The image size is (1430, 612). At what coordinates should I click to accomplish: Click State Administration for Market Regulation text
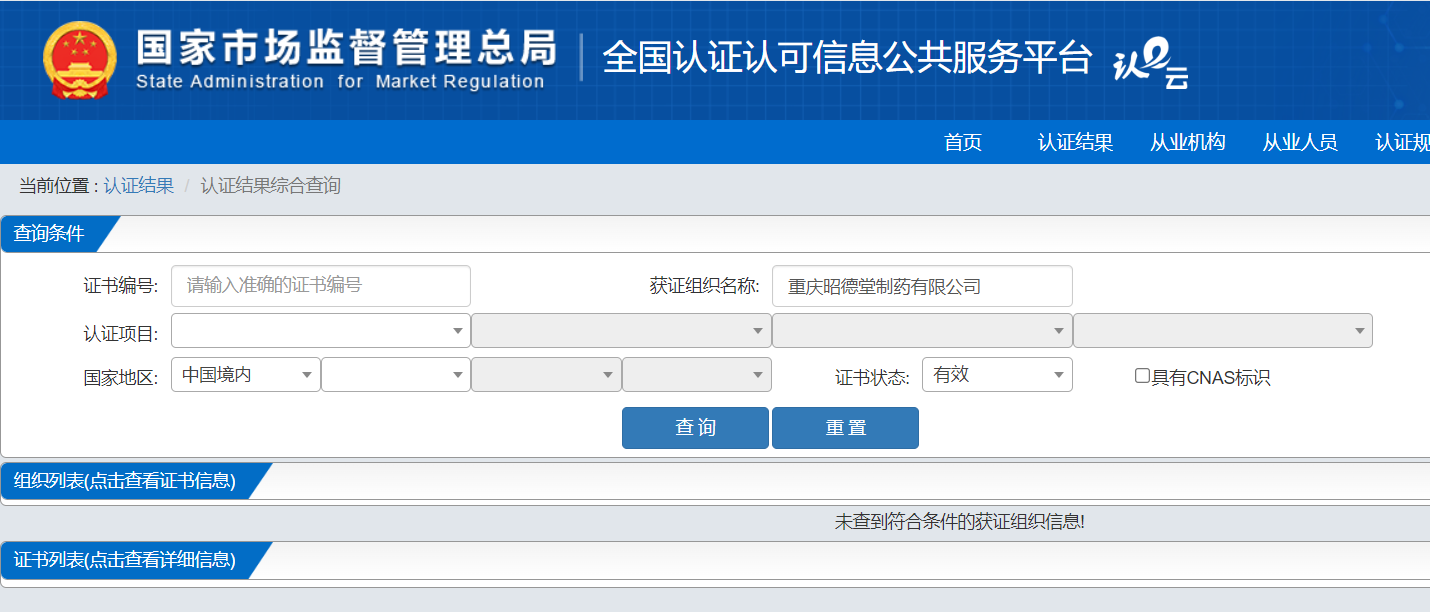pyautogui.click(x=340, y=82)
